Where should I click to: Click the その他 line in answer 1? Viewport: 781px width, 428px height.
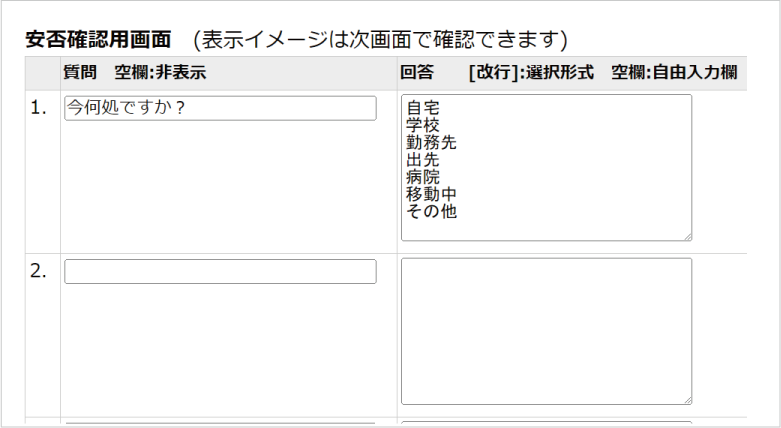pyautogui.click(x=431, y=211)
